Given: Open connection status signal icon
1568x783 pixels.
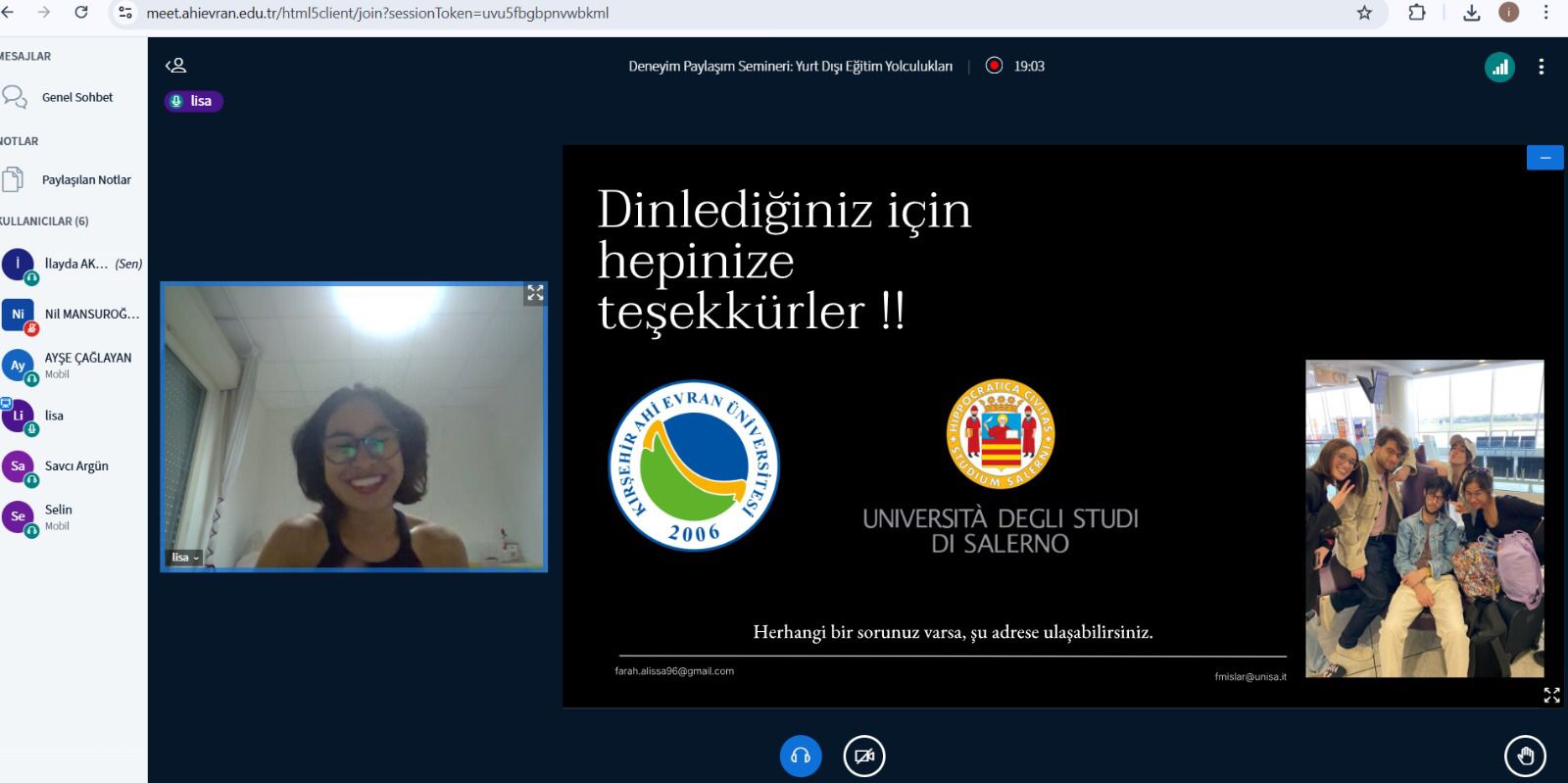Looking at the screenshot, I should coord(1499,67).
